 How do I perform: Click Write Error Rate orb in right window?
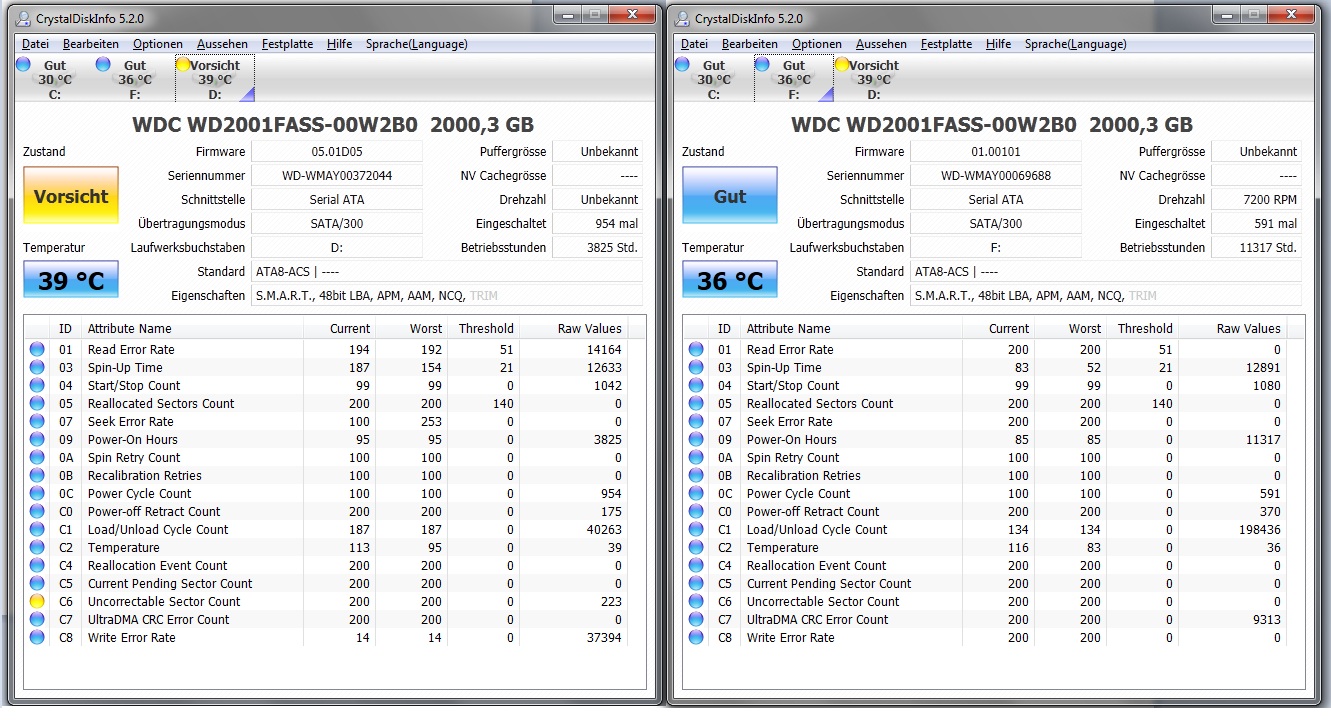tap(696, 637)
